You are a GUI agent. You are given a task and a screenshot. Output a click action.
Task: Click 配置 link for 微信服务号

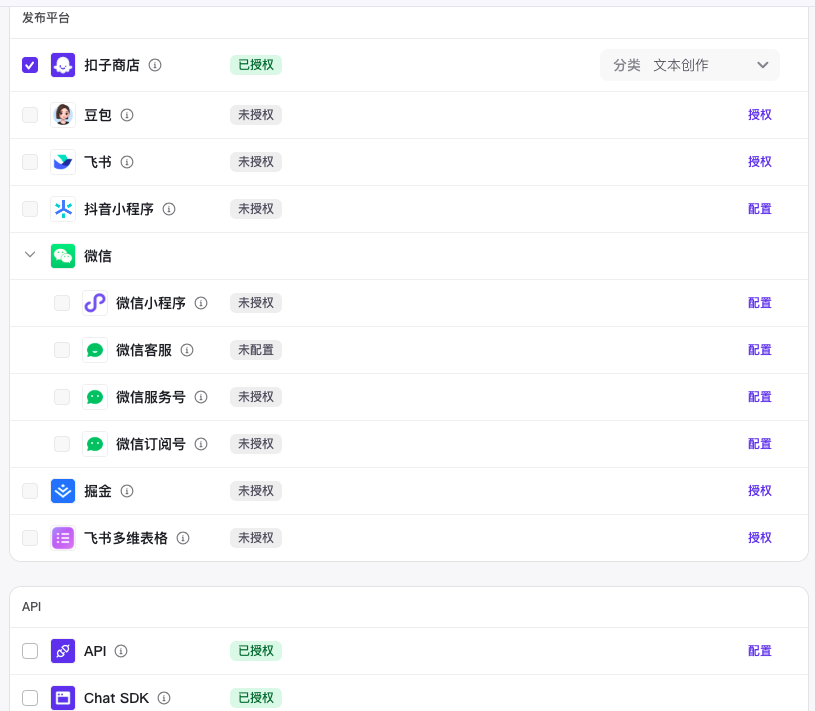click(x=759, y=397)
